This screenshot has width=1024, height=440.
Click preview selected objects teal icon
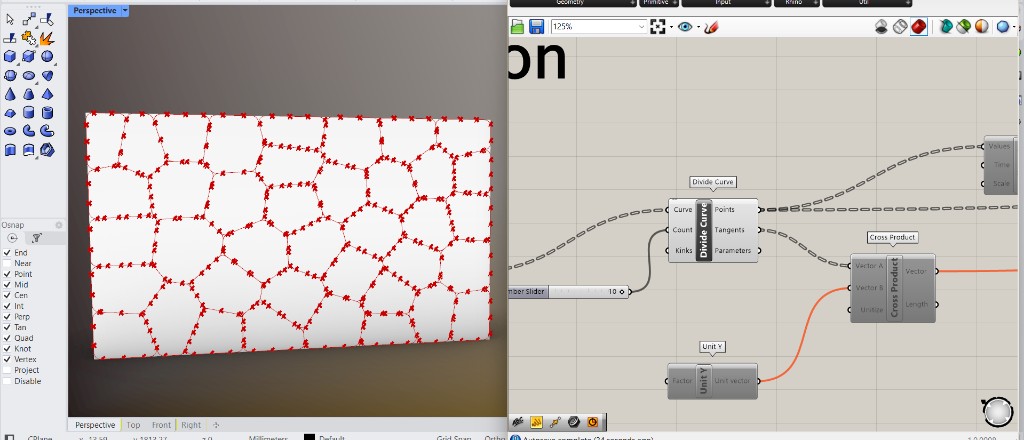pos(946,27)
